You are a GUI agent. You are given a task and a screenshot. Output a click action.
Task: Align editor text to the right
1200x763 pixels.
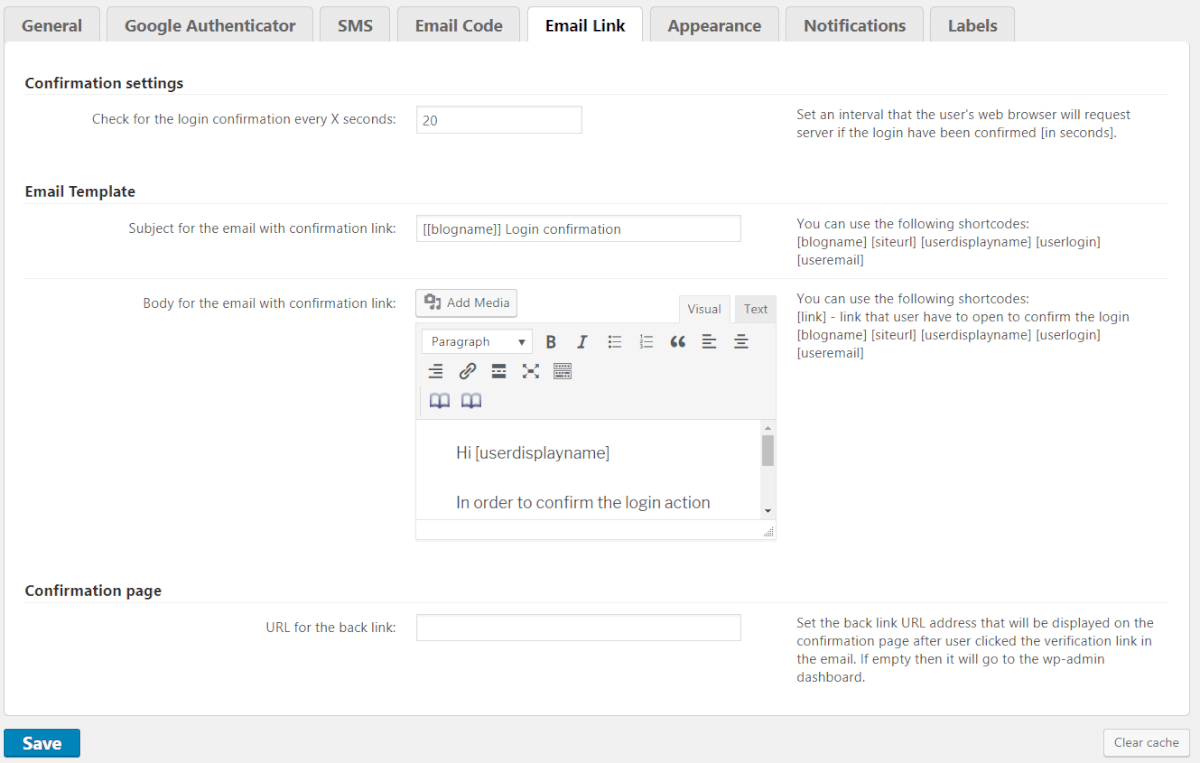point(436,372)
